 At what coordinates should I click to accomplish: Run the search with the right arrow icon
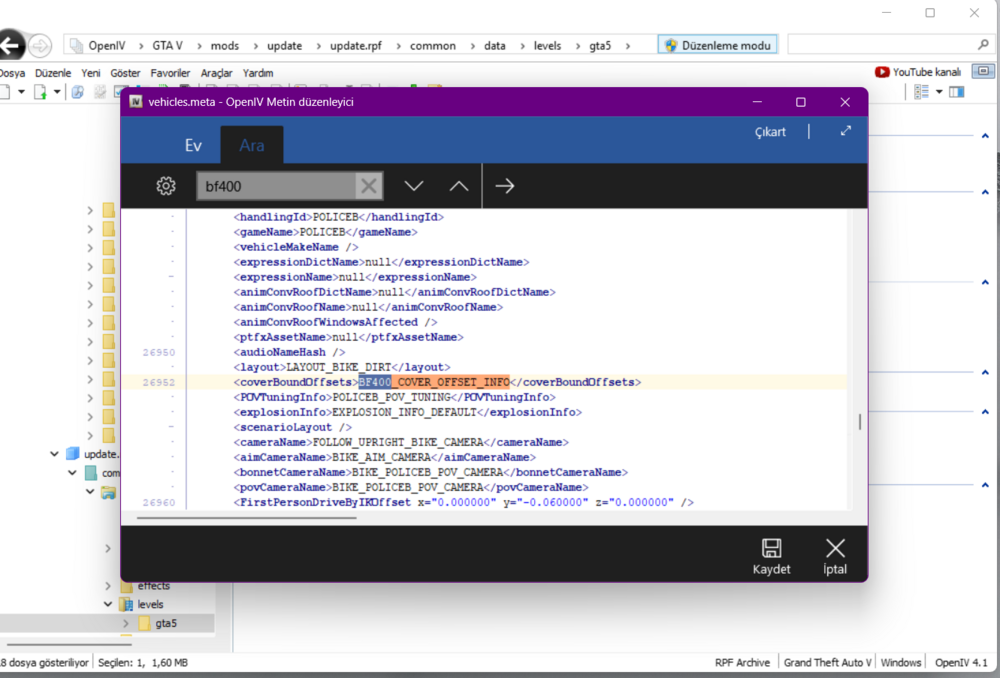[x=504, y=185]
